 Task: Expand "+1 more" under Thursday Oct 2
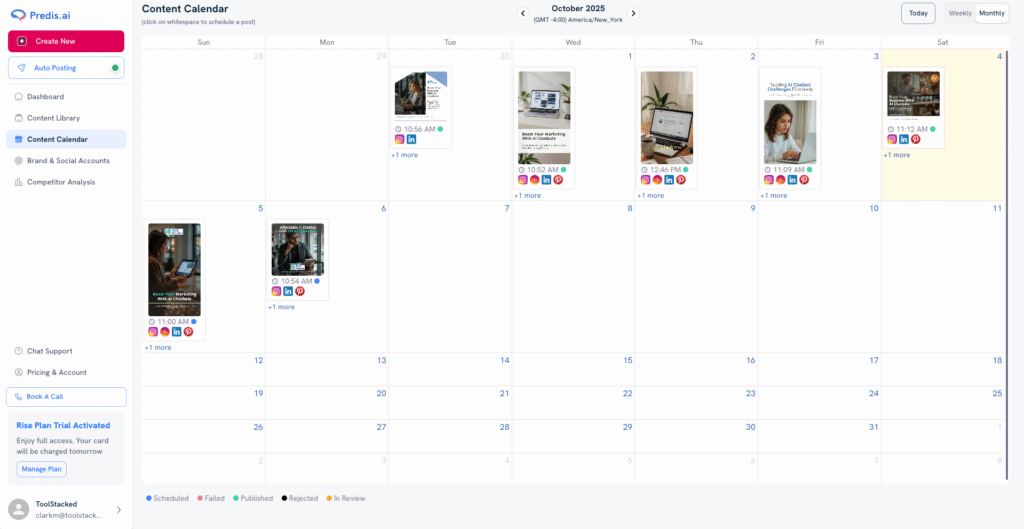point(650,196)
